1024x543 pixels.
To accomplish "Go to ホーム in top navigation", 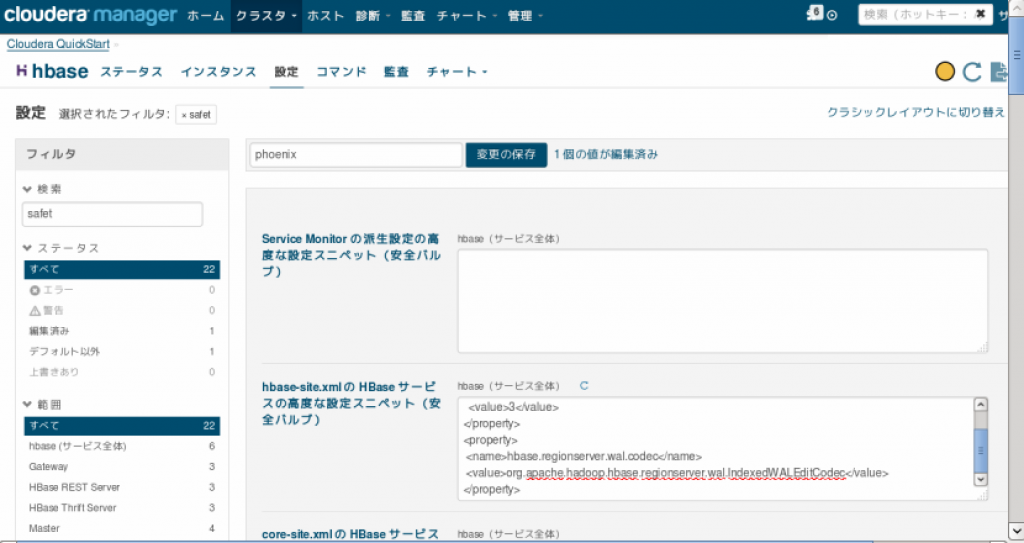I will pos(205,16).
